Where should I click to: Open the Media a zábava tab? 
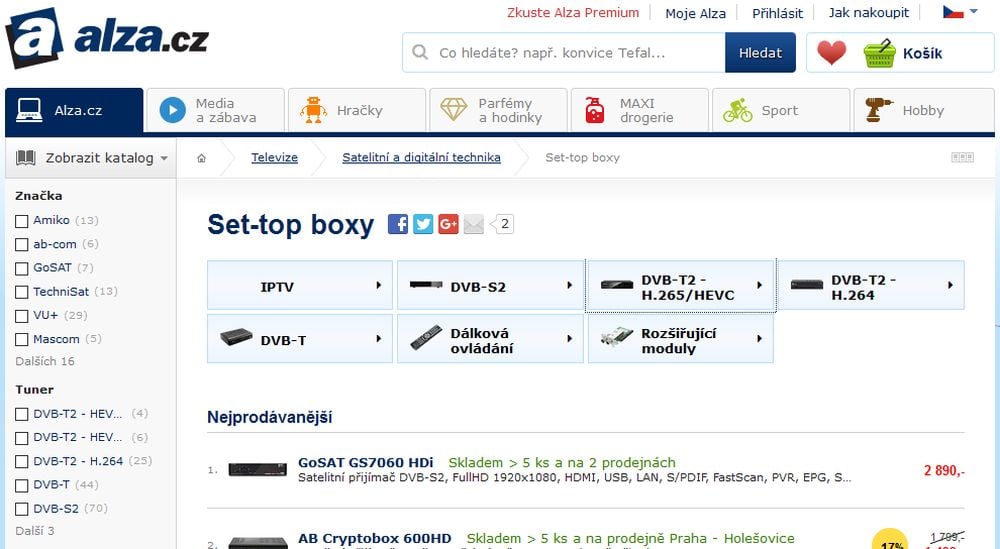pyautogui.click(x=216, y=110)
